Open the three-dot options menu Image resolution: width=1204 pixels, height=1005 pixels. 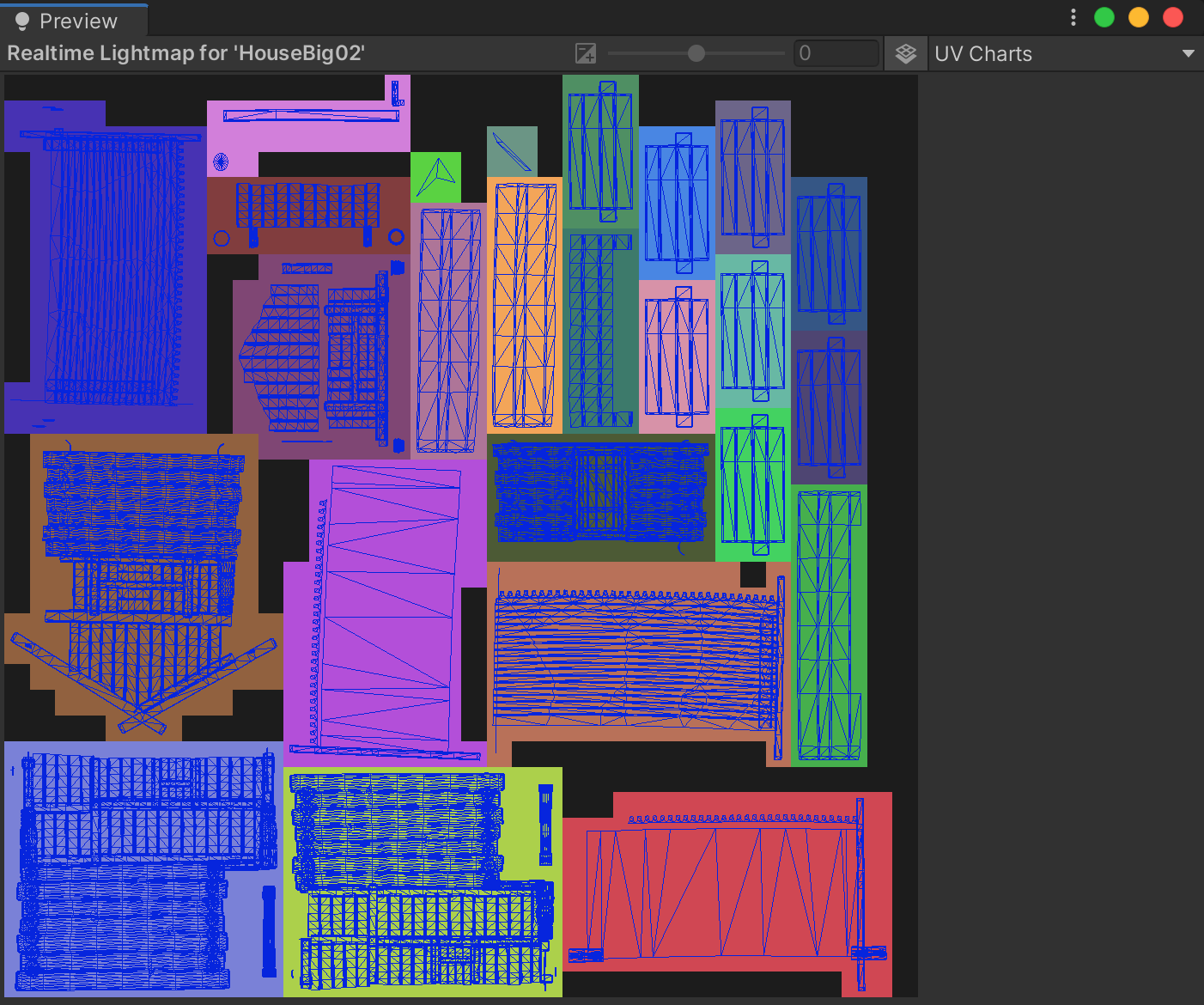(x=1073, y=18)
